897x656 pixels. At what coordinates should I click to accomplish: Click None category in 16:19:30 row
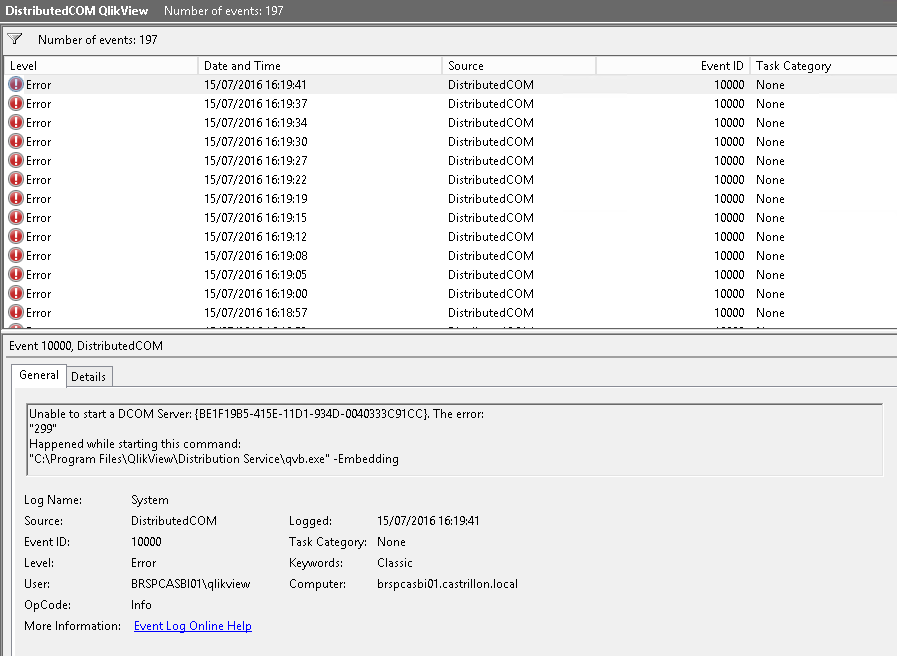tap(770, 141)
